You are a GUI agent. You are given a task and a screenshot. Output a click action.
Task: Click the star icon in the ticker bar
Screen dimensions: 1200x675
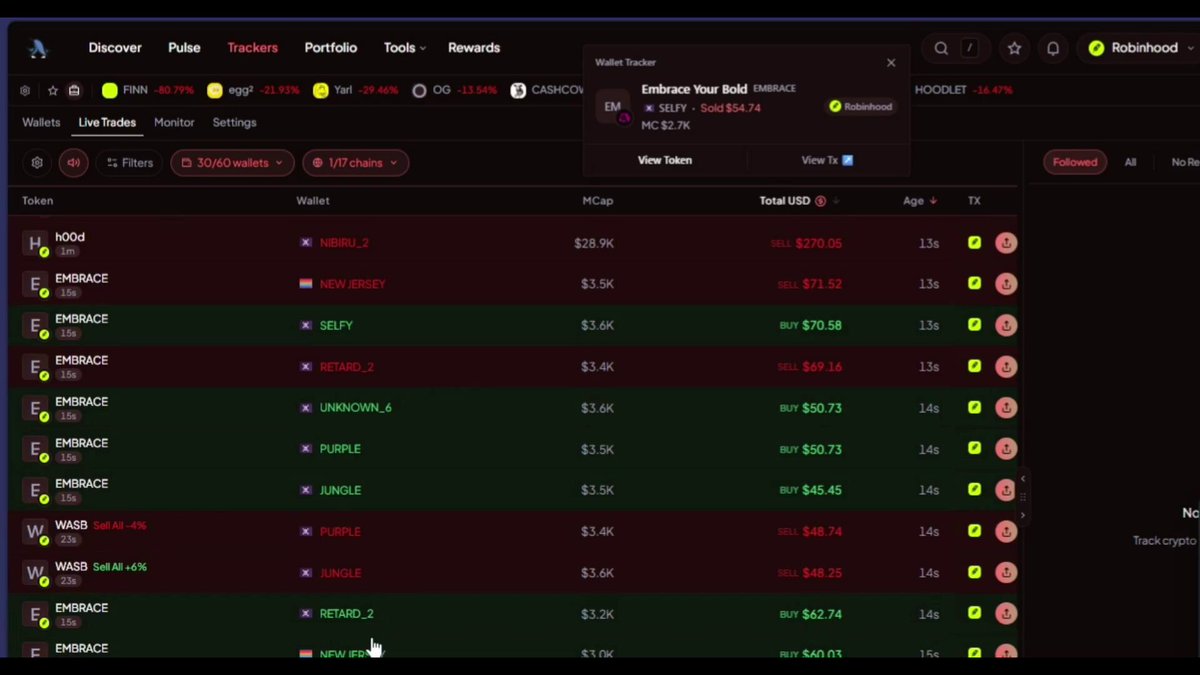[53, 90]
